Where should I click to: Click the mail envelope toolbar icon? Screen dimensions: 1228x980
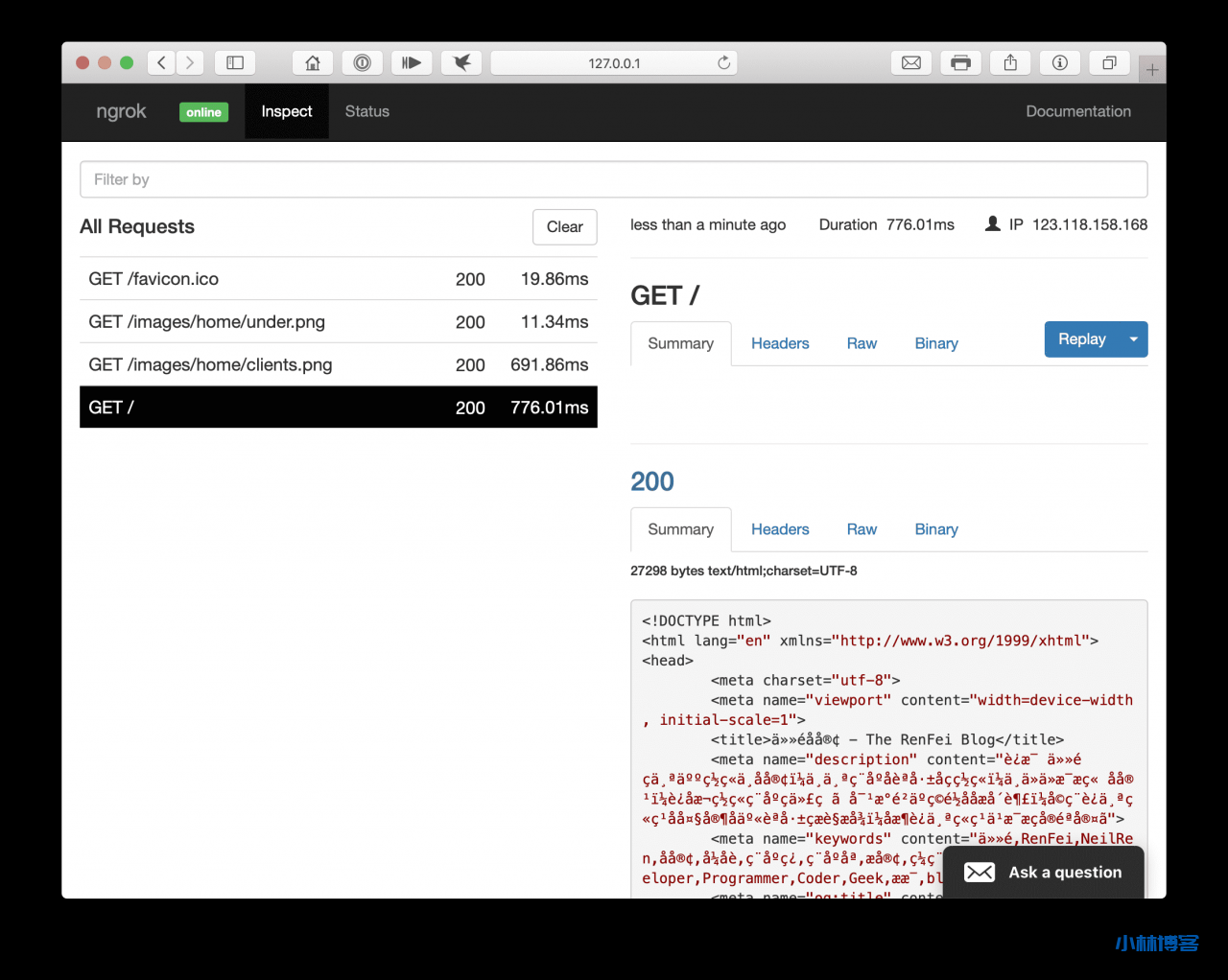click(x=911, y=63)
